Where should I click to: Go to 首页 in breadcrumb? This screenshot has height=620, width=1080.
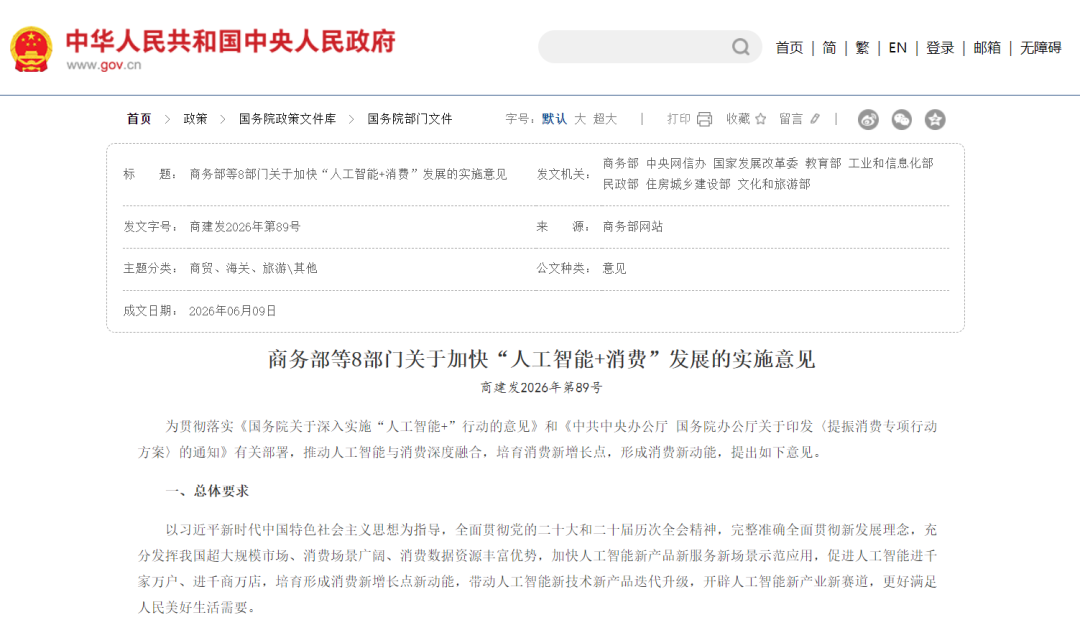138,119
